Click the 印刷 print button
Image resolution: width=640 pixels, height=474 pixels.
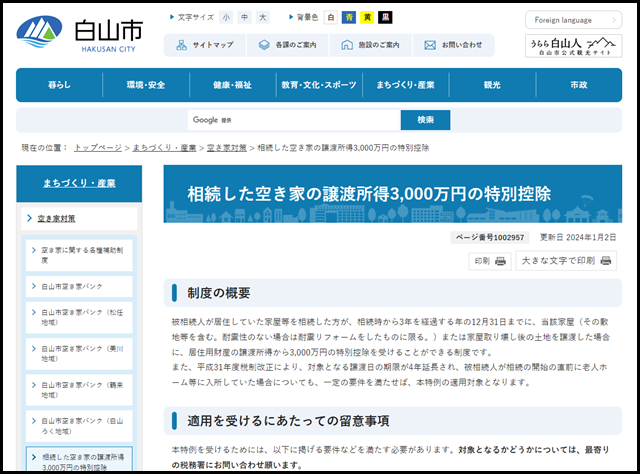490,261
